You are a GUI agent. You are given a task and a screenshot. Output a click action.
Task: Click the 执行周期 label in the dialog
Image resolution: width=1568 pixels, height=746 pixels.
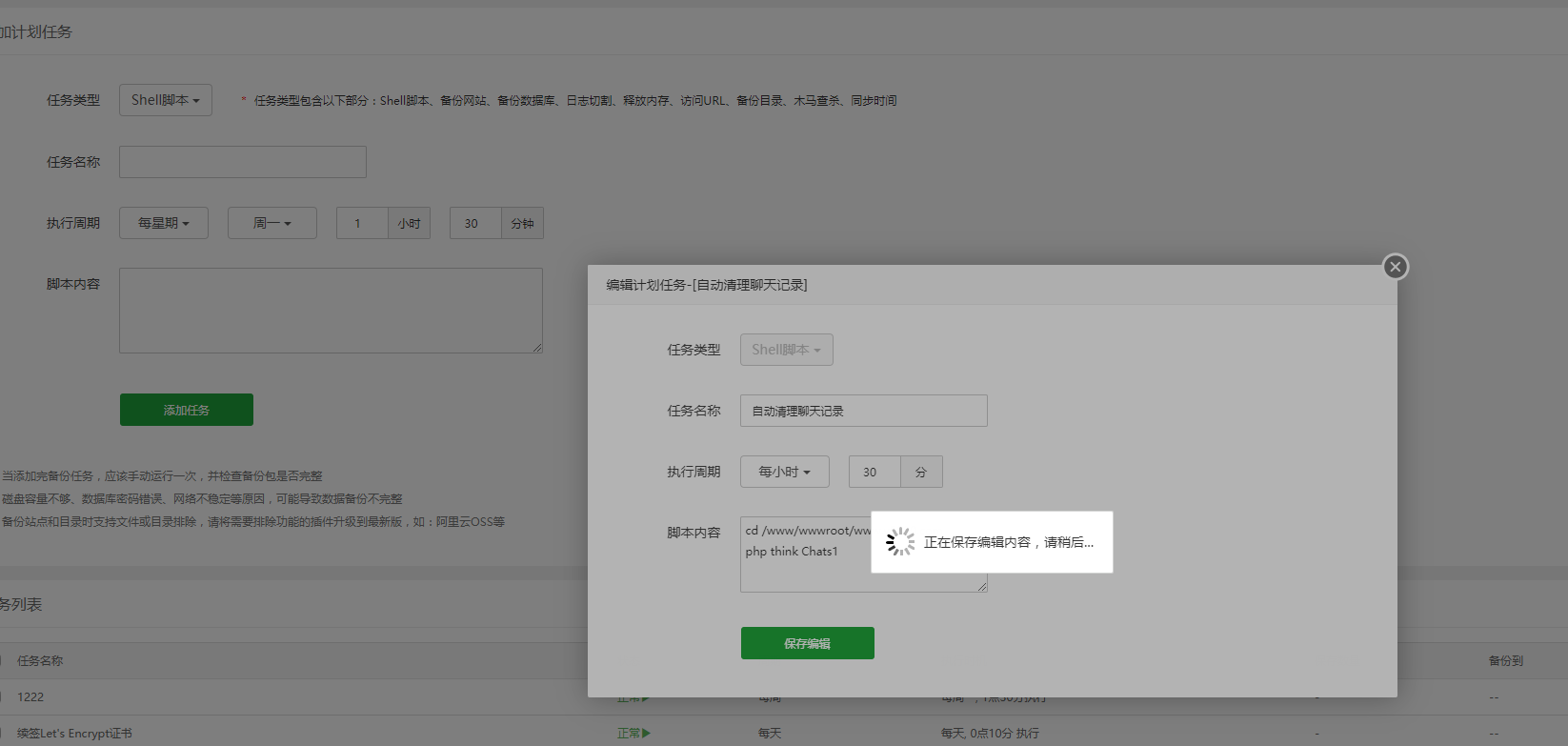(694, 472)
